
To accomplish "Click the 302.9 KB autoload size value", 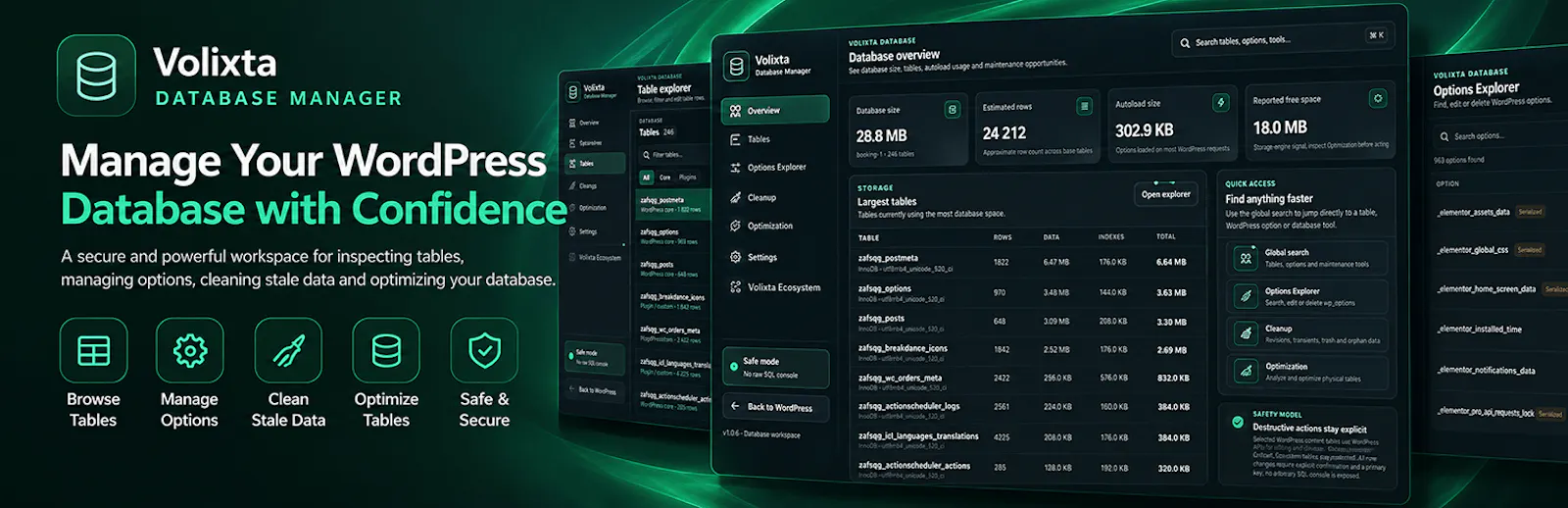I will (x=1144, y=130).
